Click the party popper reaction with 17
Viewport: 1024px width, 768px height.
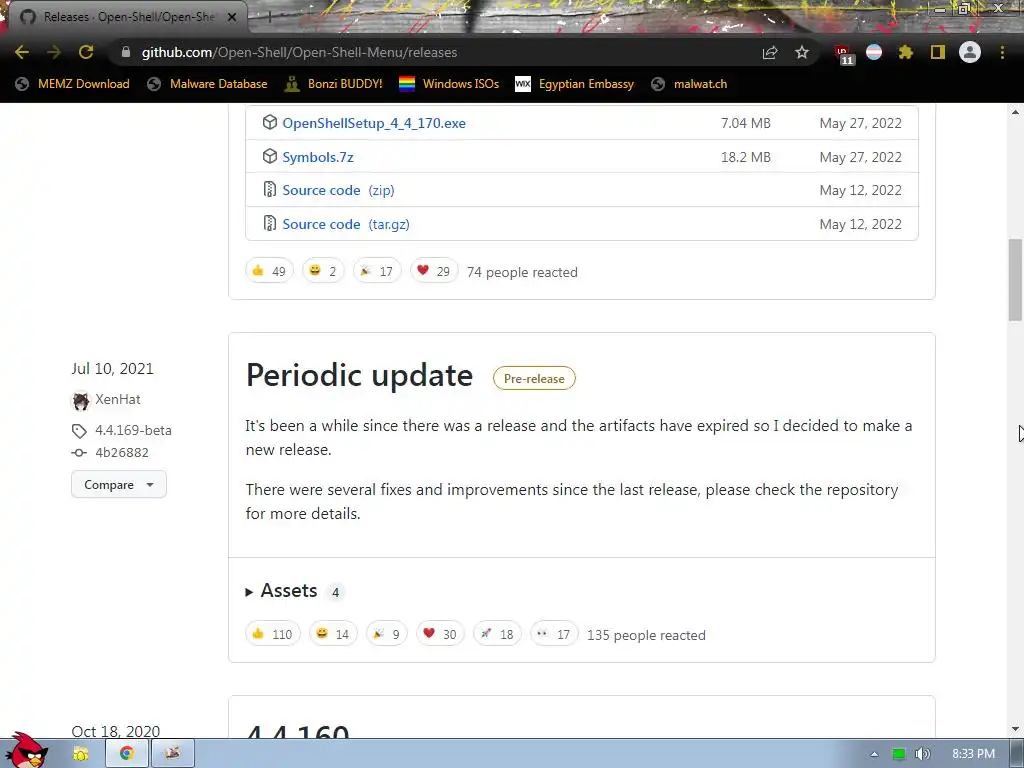coord(377,271)
